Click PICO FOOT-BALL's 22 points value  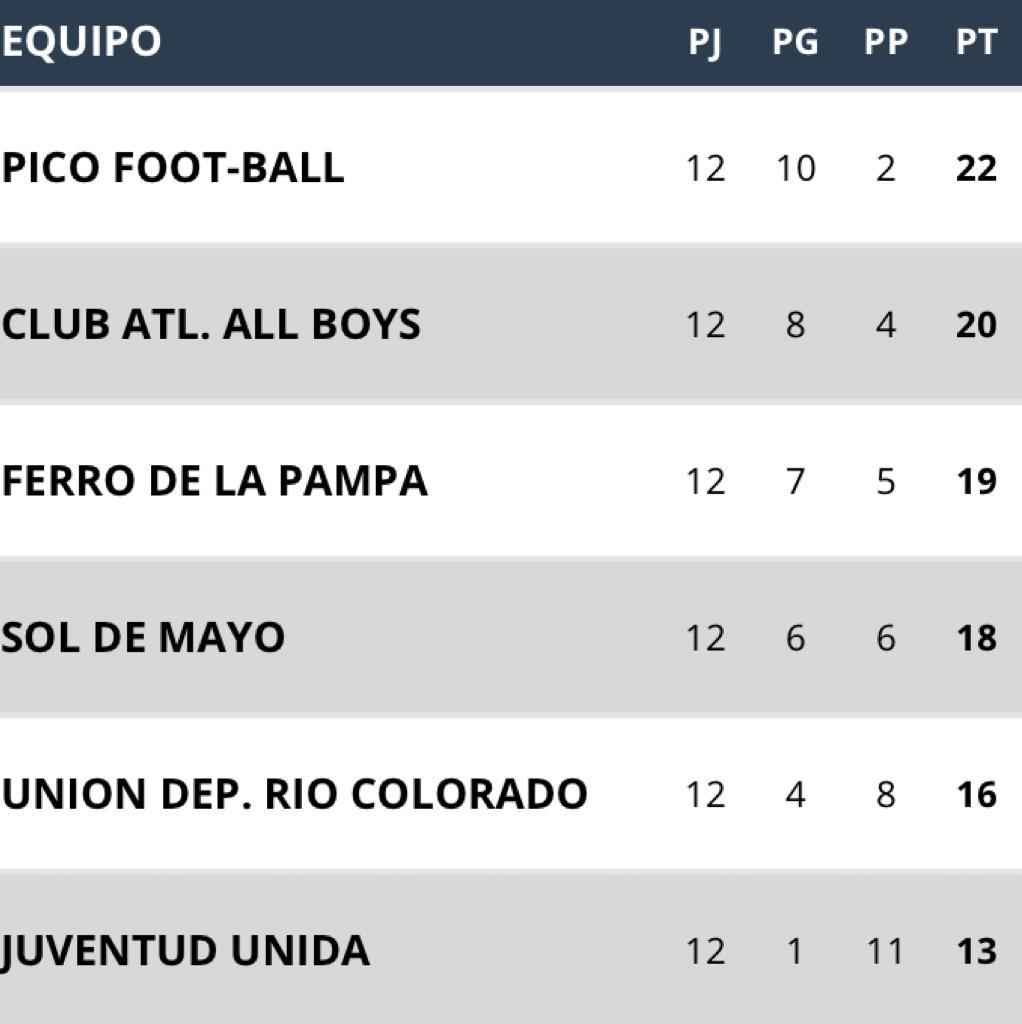(x=976, y=168)
